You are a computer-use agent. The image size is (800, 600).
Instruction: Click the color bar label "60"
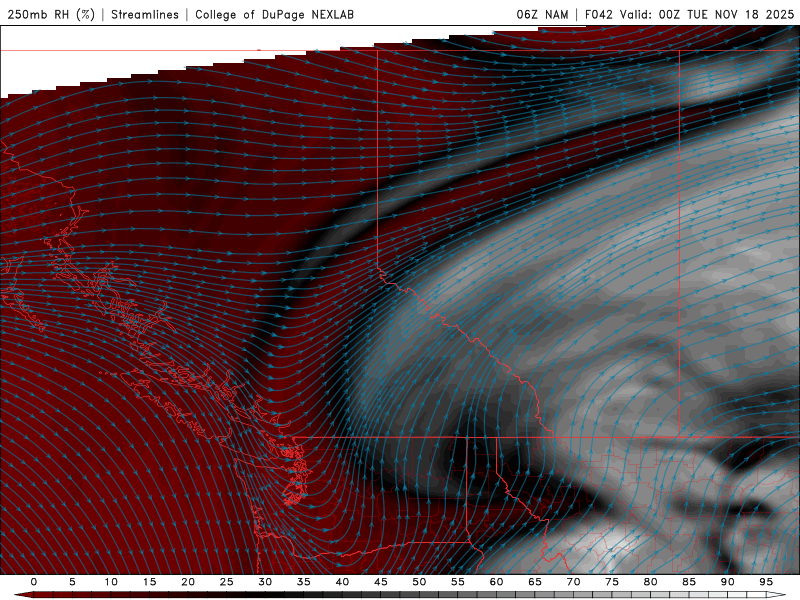(x=496, y=582)
